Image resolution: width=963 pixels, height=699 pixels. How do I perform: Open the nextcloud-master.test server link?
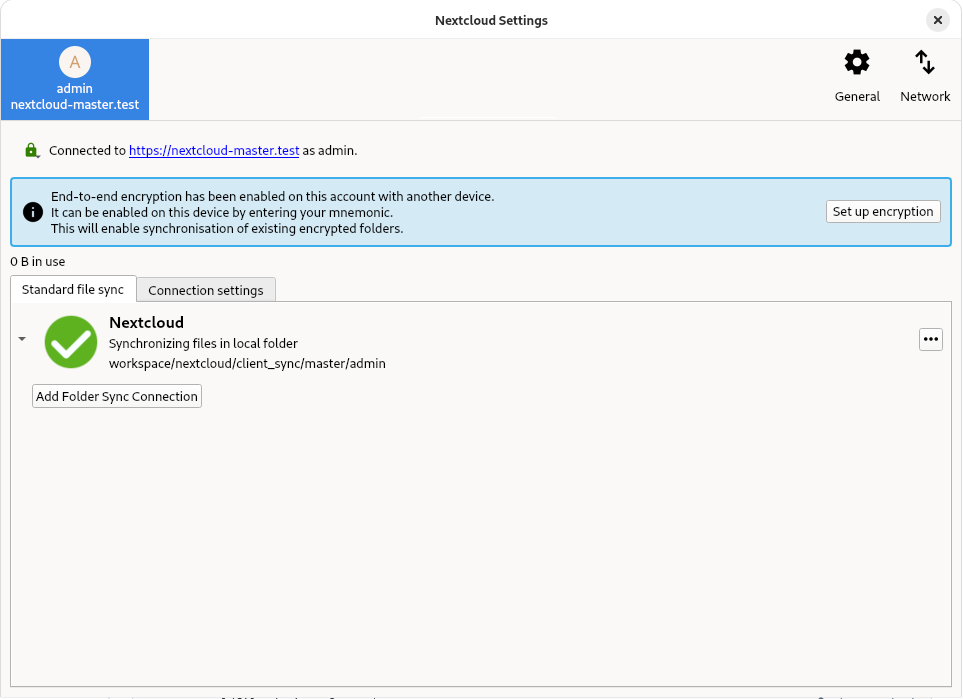click(214, 151)
